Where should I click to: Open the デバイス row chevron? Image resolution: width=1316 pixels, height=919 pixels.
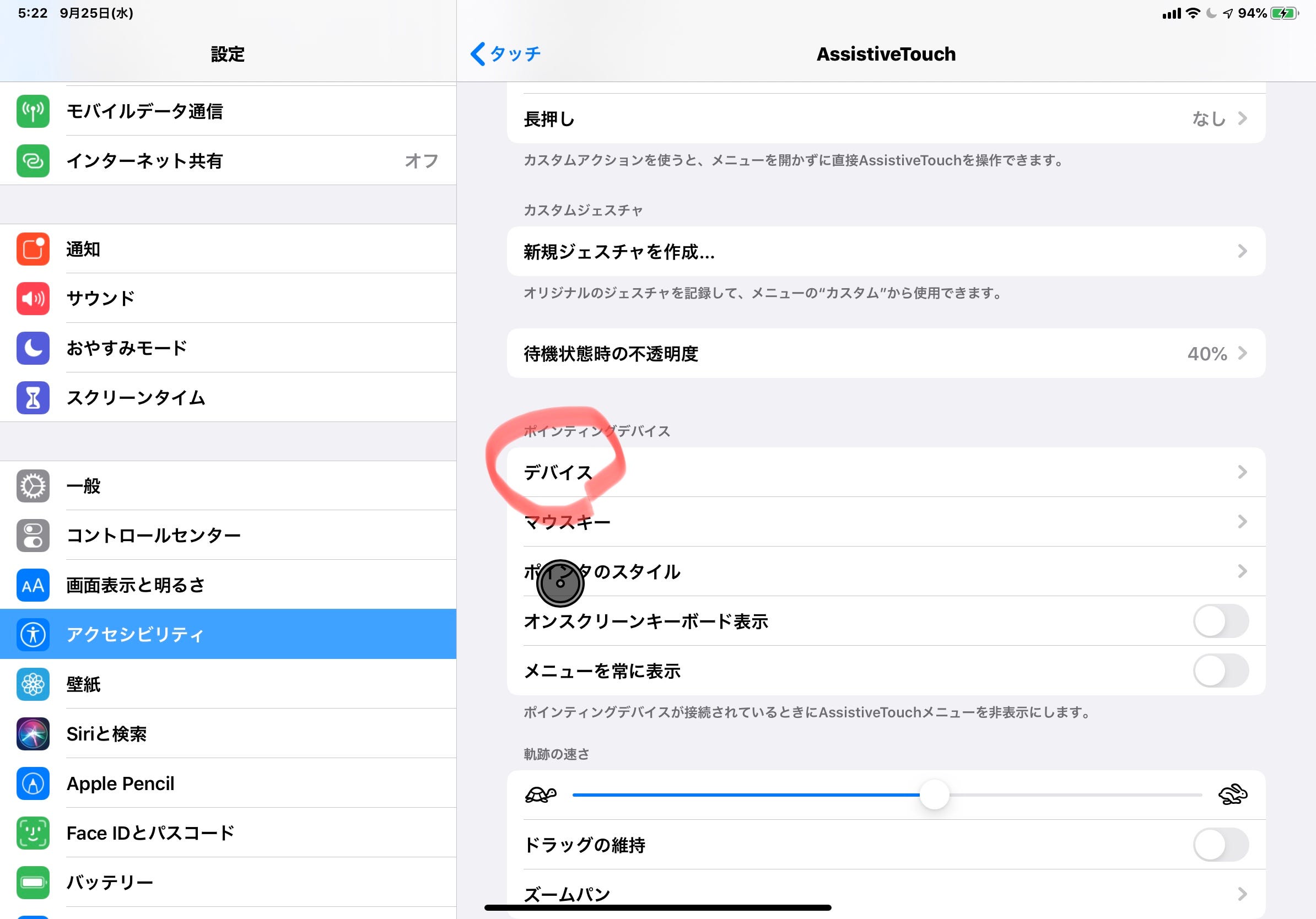[1242, 472]
